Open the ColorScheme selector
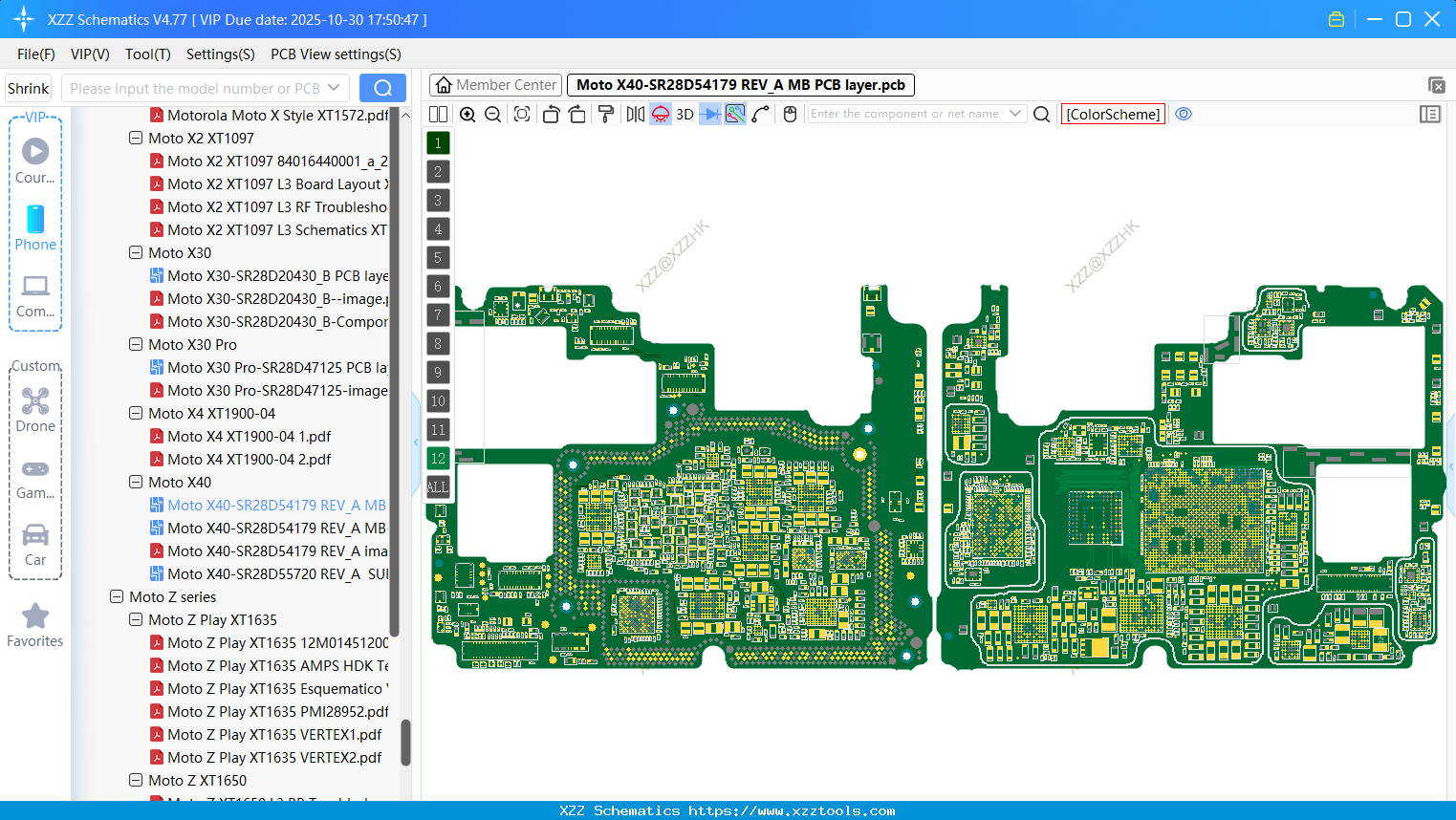Viewport: 1456px width, 820px height. pos(1113,114)
